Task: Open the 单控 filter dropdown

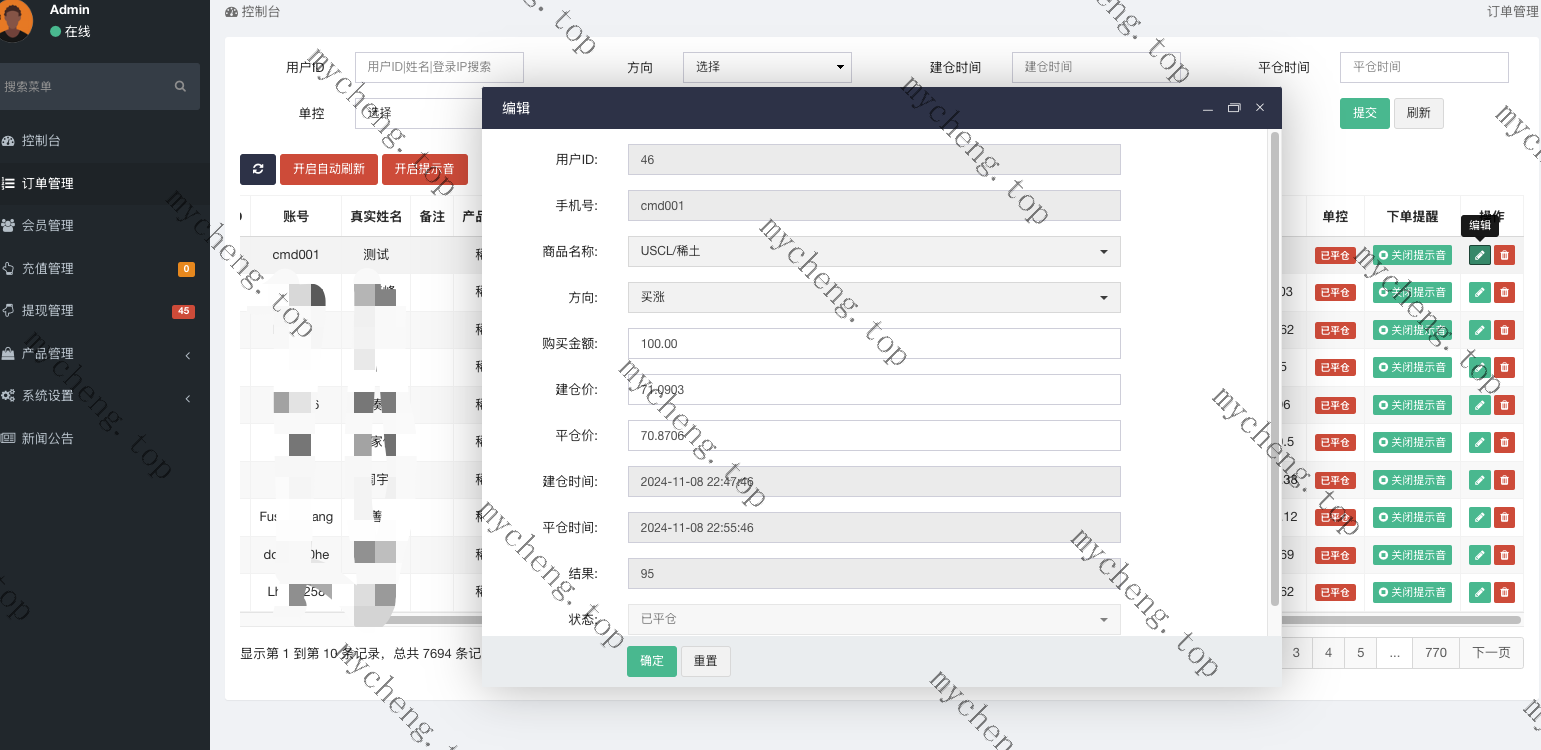Action: 418,113
